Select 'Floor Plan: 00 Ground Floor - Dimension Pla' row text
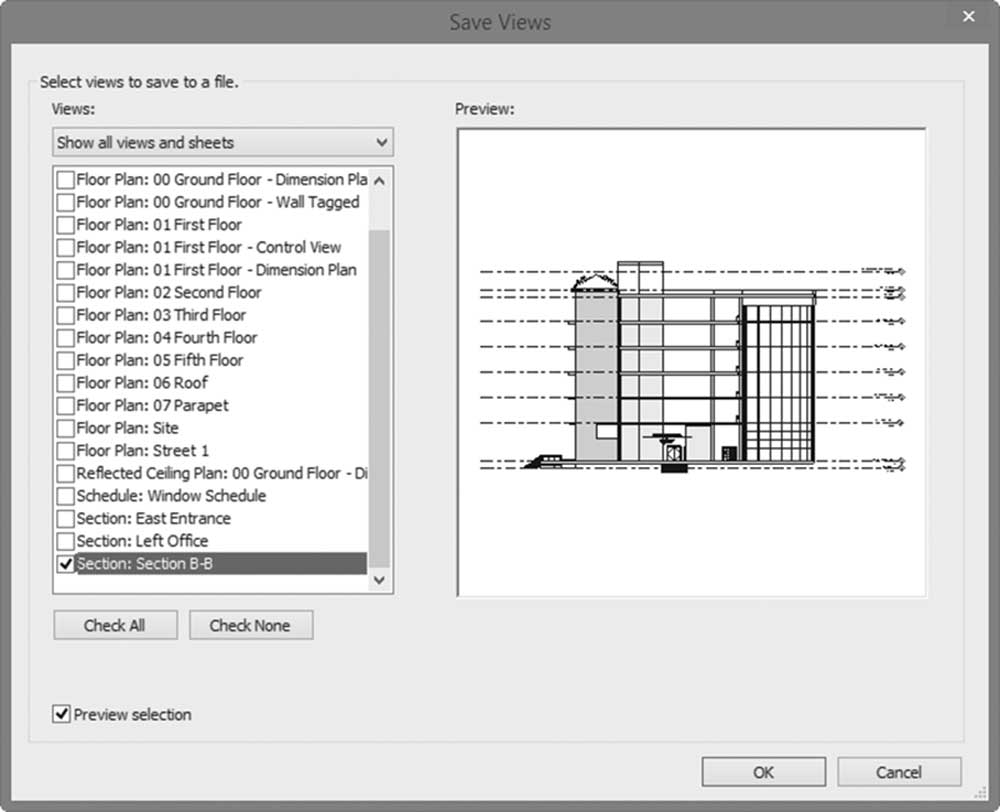This screenshot has width=1000, height=812. [x=221, y=180]
